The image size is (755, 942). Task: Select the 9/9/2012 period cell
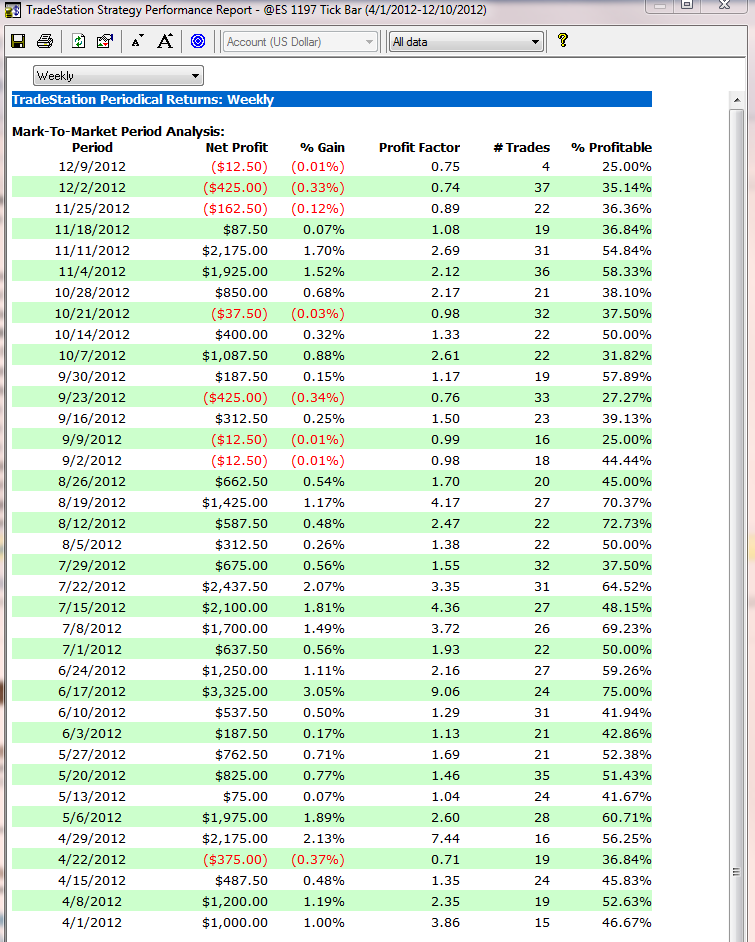click(92, 440)
